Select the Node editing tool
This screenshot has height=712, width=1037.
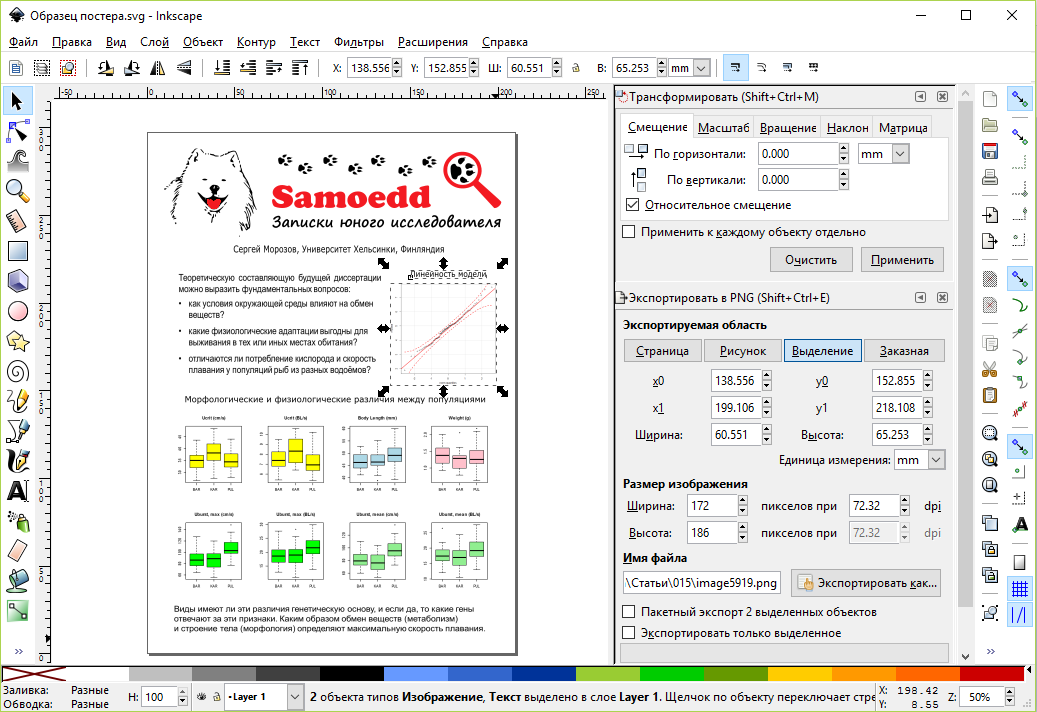(17, 130)
